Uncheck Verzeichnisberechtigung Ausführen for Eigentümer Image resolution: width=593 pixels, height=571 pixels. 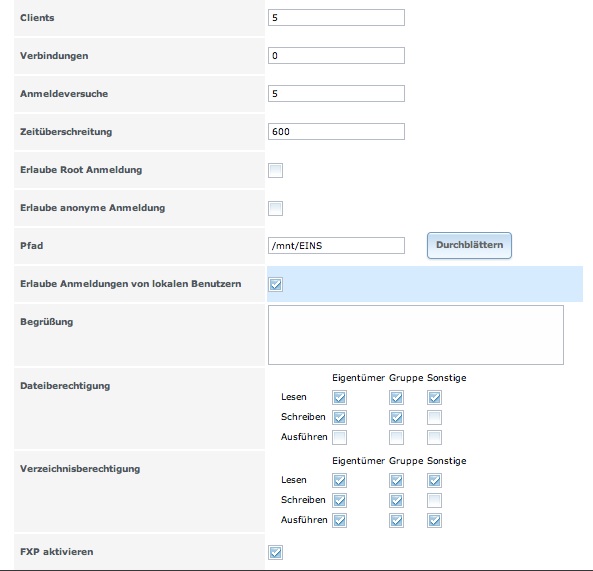pyautogui.click(x=340, y=520)
